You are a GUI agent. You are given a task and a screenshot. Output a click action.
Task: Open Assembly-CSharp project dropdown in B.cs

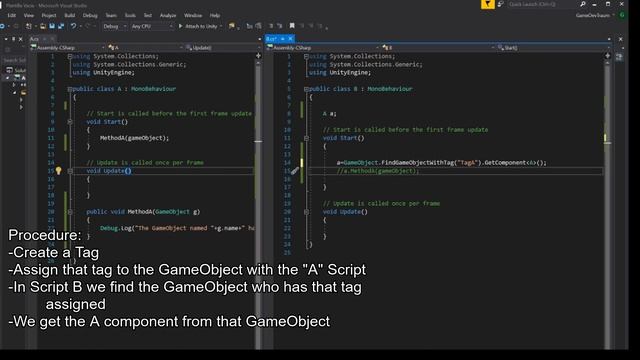coord(324,48)
